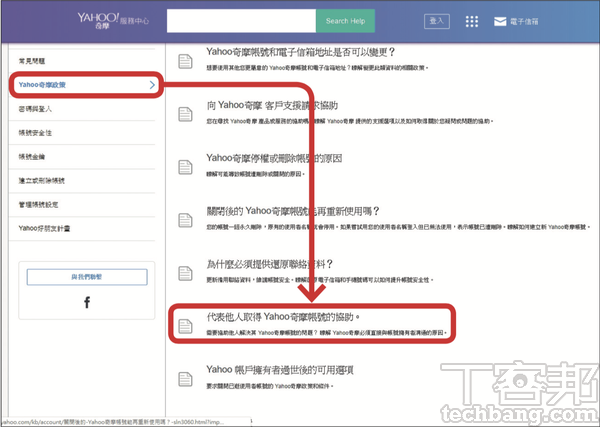600x427 pixels.
Task: Open 密碼與登入 sidebar category
Action: pyautogui.click(x=35, y=109)
